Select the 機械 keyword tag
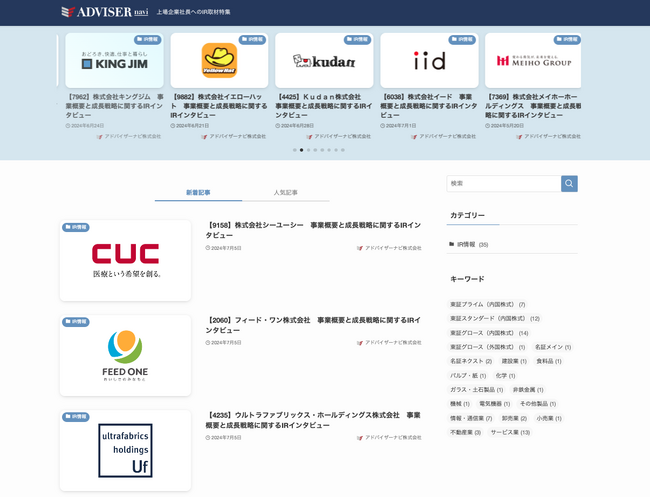 [460, 404]
